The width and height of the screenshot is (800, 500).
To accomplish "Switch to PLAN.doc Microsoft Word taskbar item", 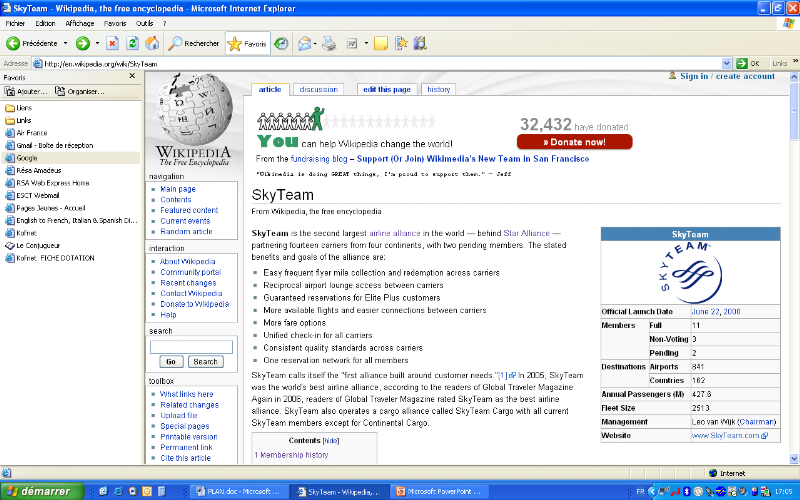I will 240,492.
